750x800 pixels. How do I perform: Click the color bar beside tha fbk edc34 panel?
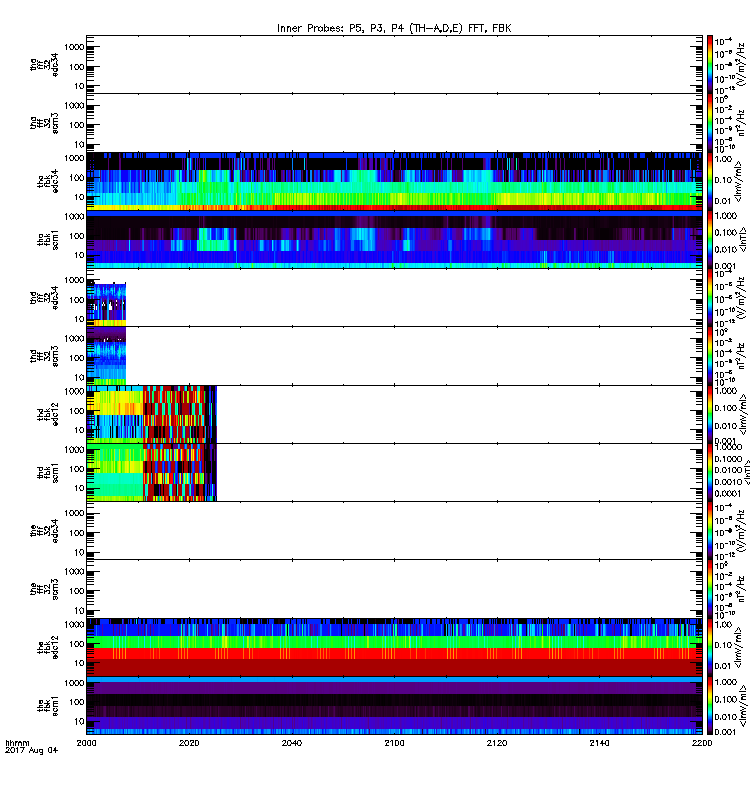pos(710,181)
